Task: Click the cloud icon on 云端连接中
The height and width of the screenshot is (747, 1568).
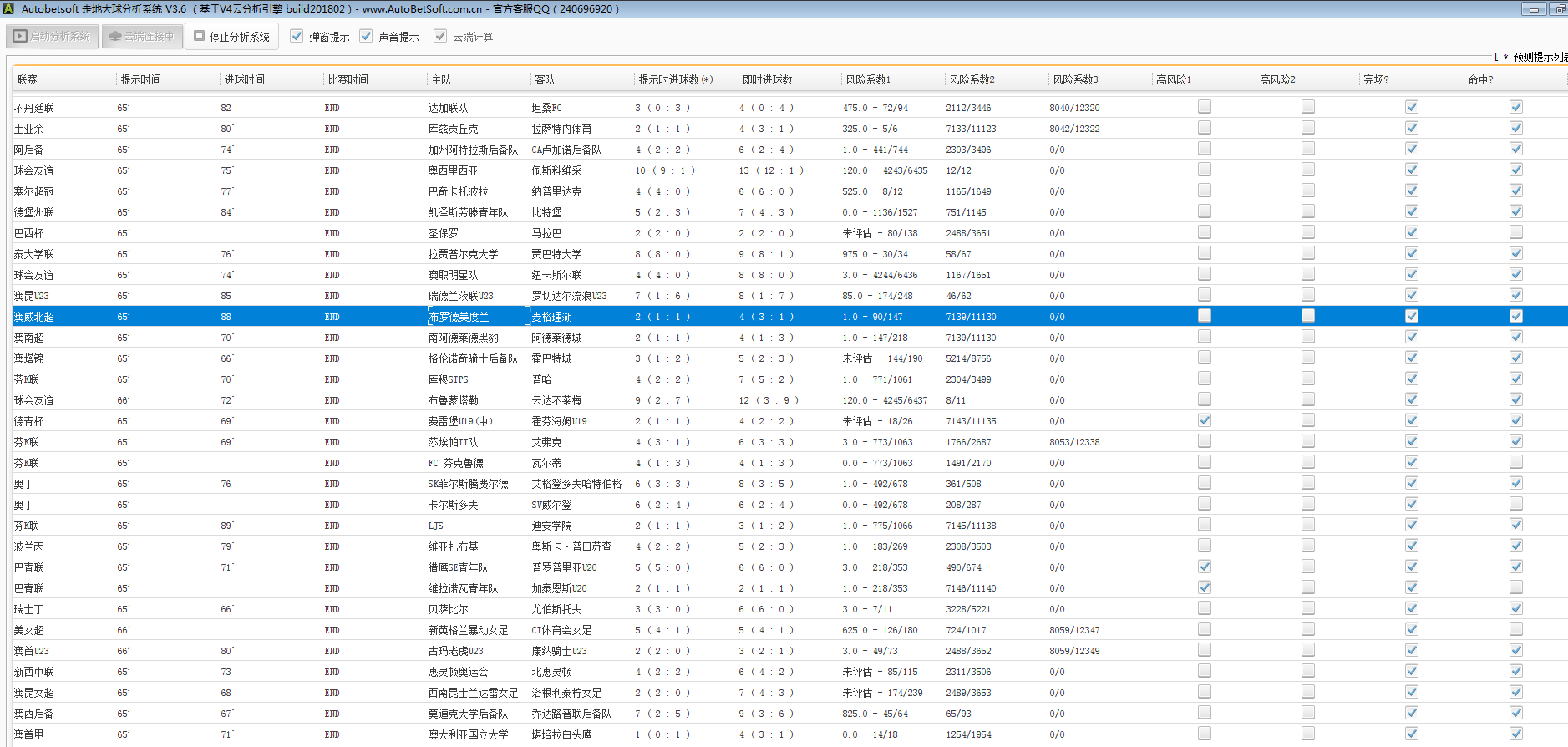Action: coord(115,37)
